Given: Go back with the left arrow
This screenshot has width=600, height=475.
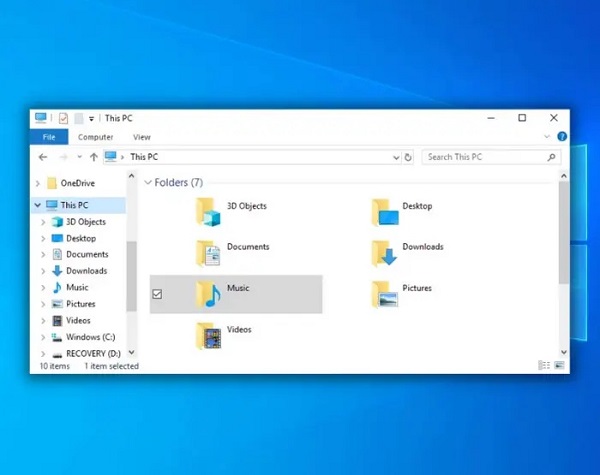Looking at the screenshot, I should [43, 157].
